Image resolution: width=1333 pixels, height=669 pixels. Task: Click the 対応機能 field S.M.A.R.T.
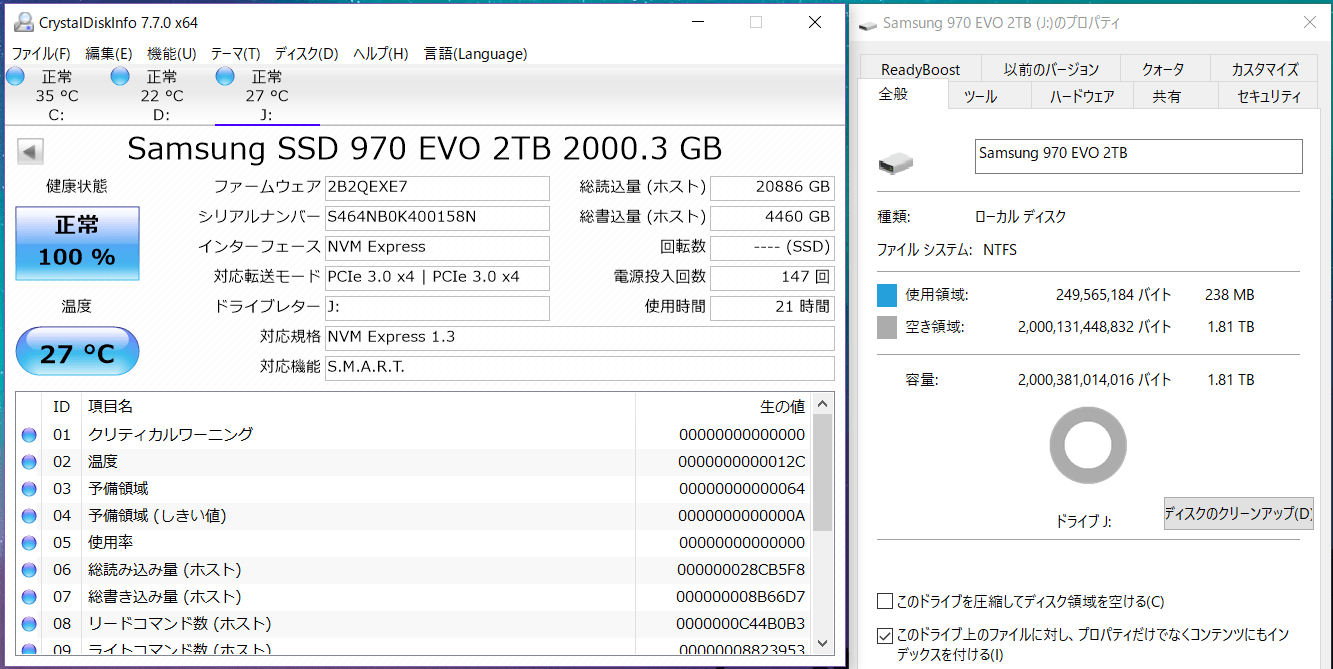(580, 368)
